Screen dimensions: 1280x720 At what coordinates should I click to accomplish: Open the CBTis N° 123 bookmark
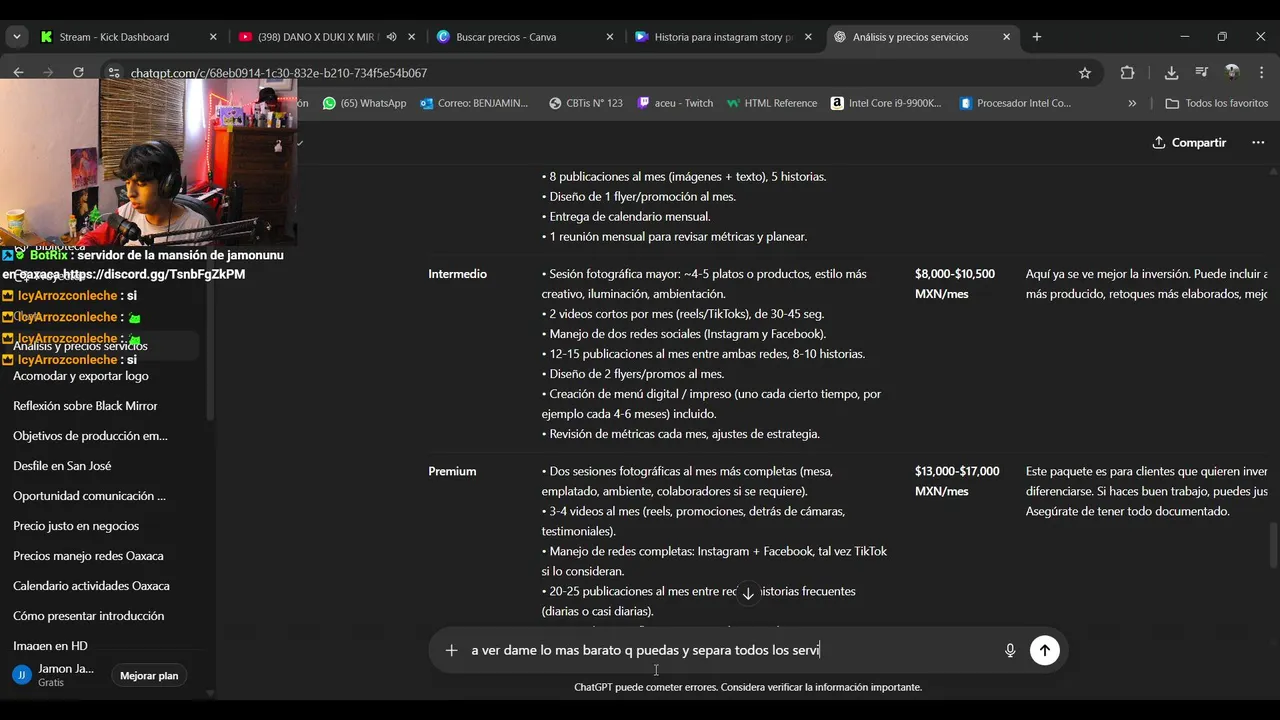[x=585, y=103]
